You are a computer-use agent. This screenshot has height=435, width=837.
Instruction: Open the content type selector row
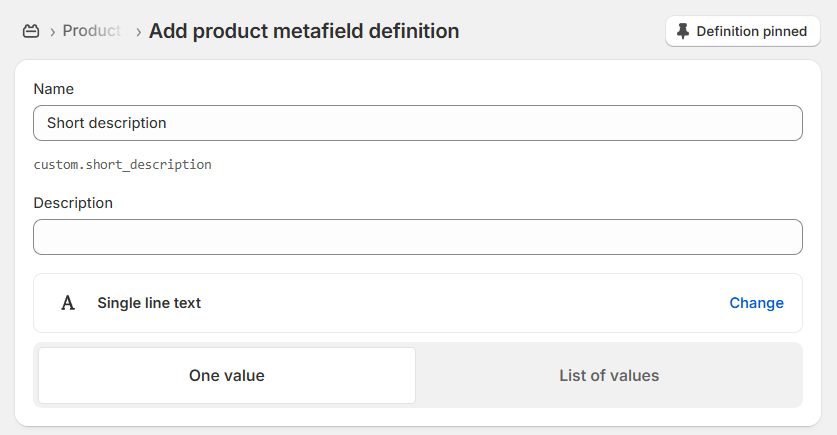tap(418, 303)
